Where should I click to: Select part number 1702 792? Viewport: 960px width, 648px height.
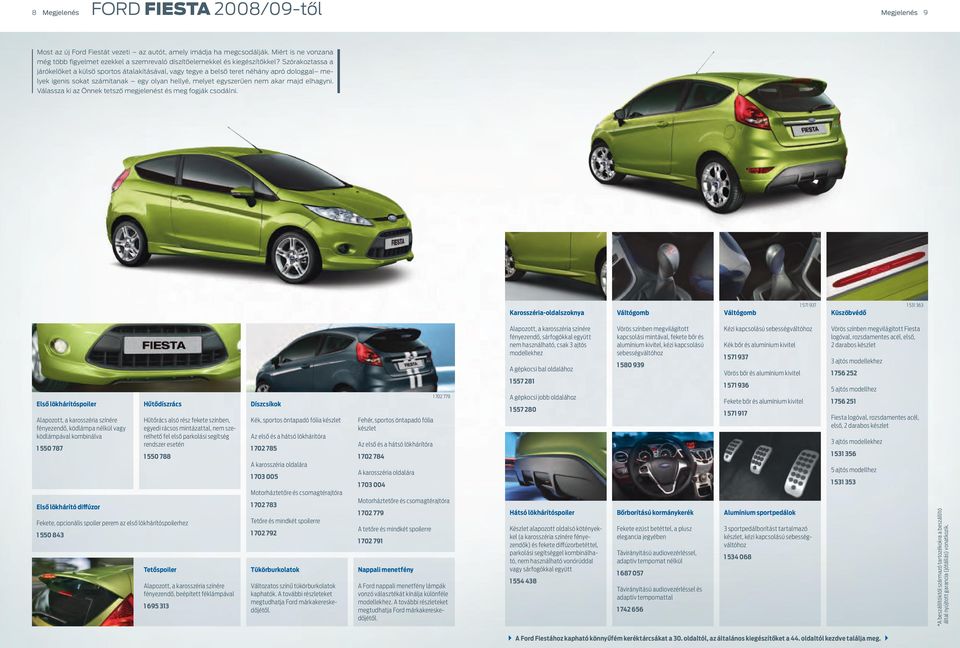pos(264,533)
